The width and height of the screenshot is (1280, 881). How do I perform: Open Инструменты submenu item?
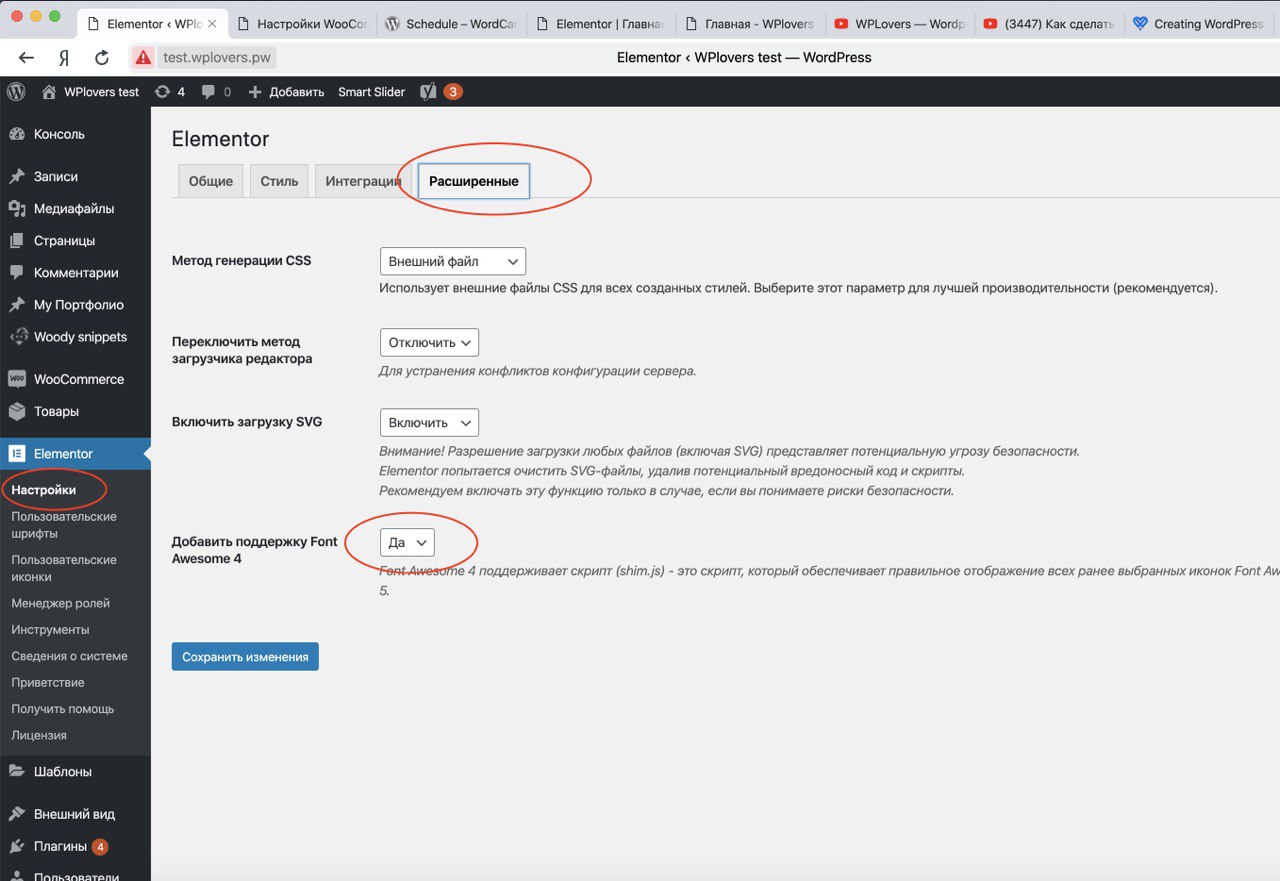[x=50, y=629]
